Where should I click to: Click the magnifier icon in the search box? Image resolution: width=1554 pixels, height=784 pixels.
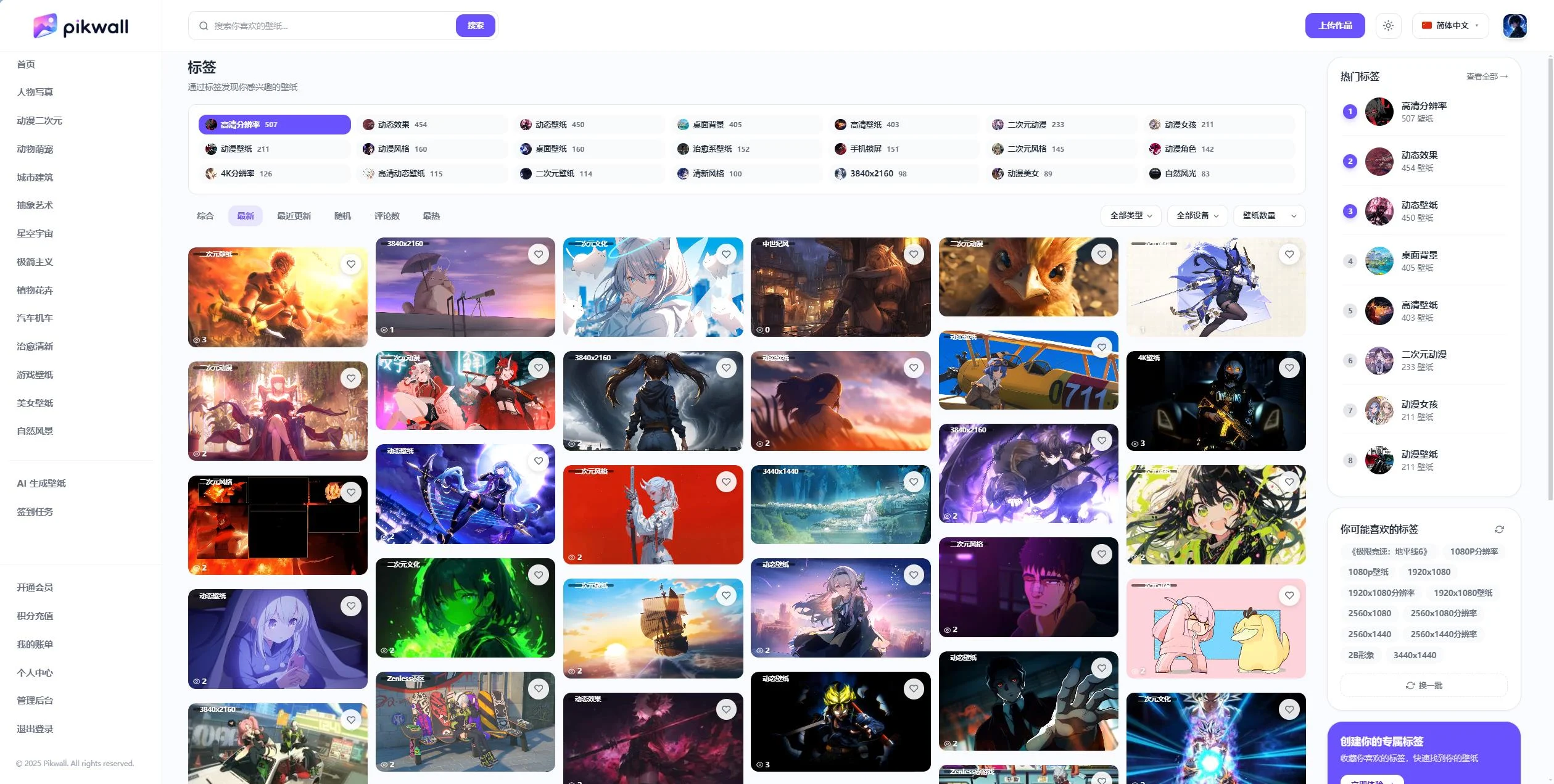tap(204, 26)
